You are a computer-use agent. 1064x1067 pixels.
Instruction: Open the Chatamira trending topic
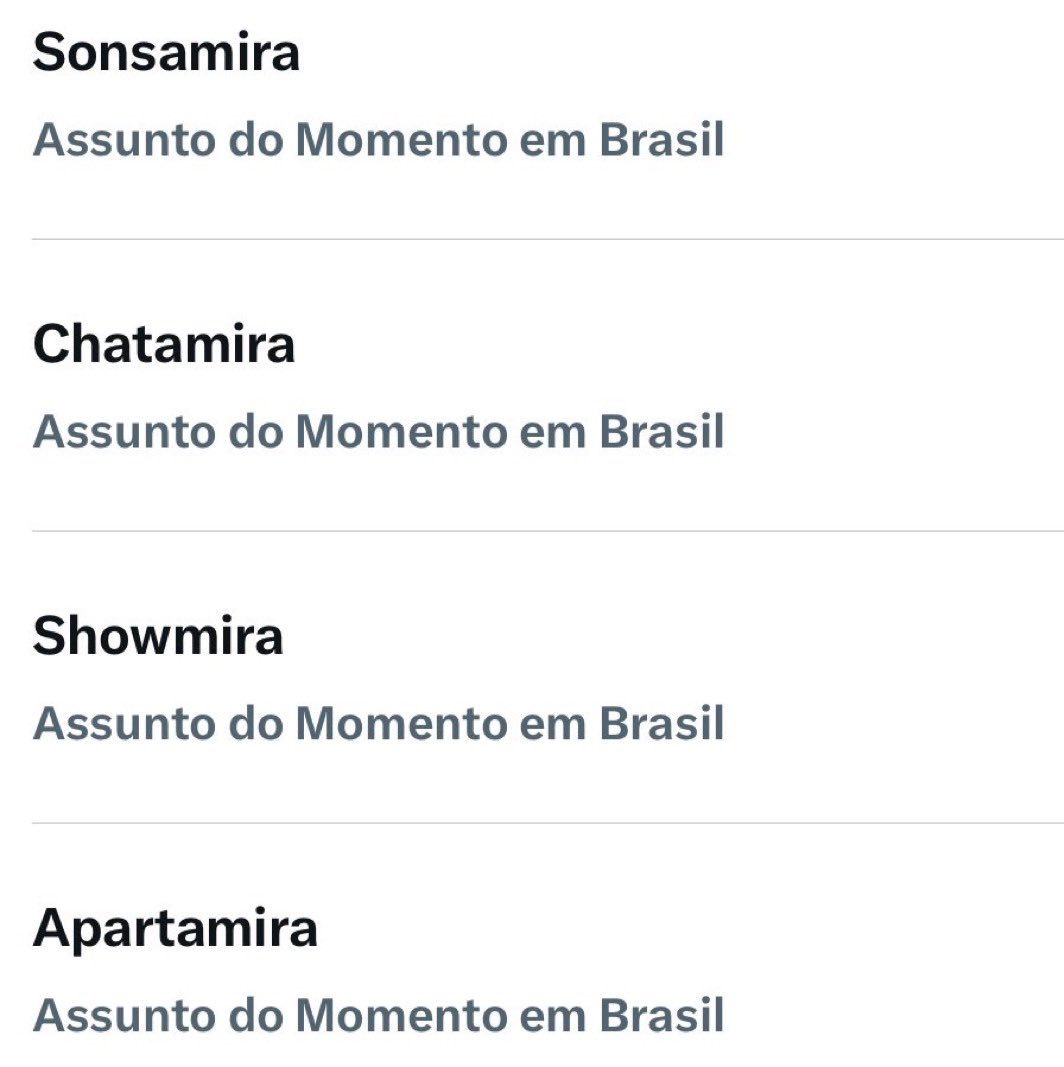[x=164, y=345]
